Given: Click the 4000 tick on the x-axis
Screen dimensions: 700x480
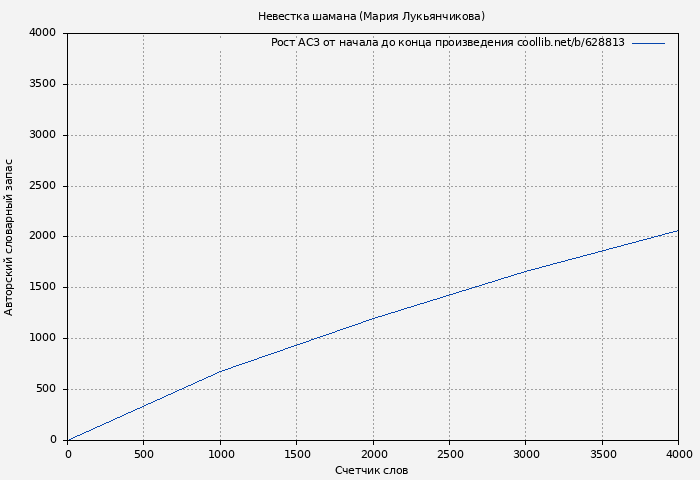Looking at the screenshot, I should click(x=678, y=454).
